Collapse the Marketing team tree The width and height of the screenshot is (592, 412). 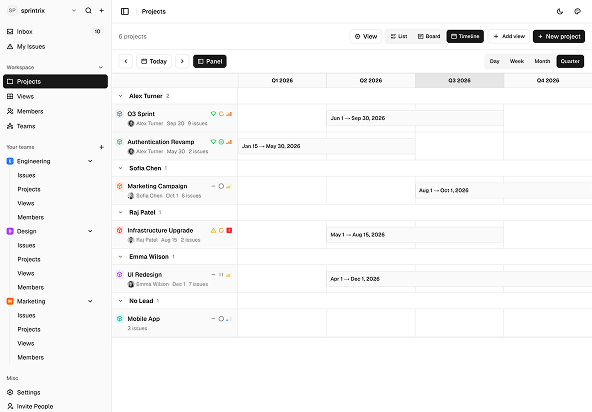point(90,301)
